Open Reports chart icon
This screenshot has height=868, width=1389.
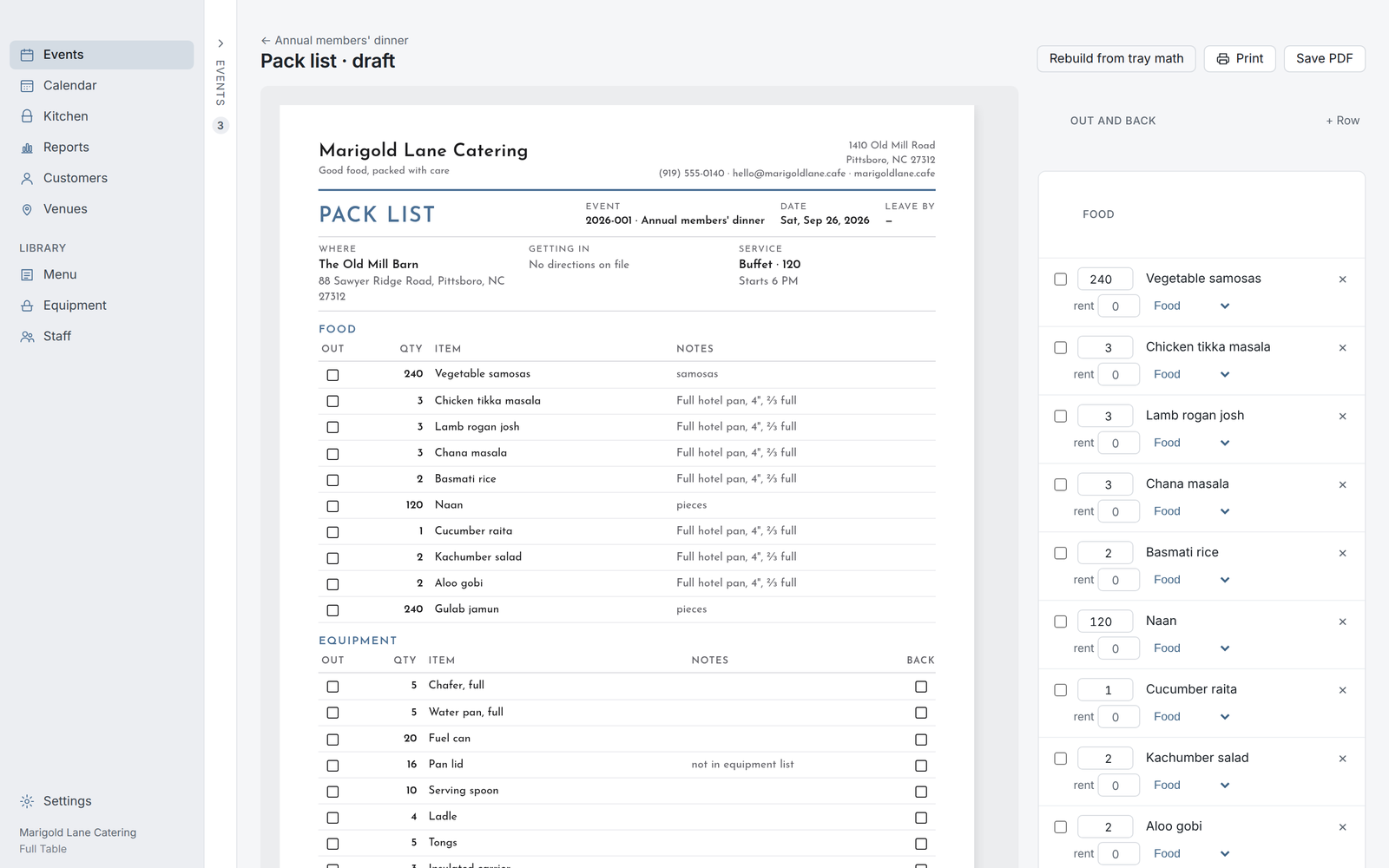coord(27,148)
